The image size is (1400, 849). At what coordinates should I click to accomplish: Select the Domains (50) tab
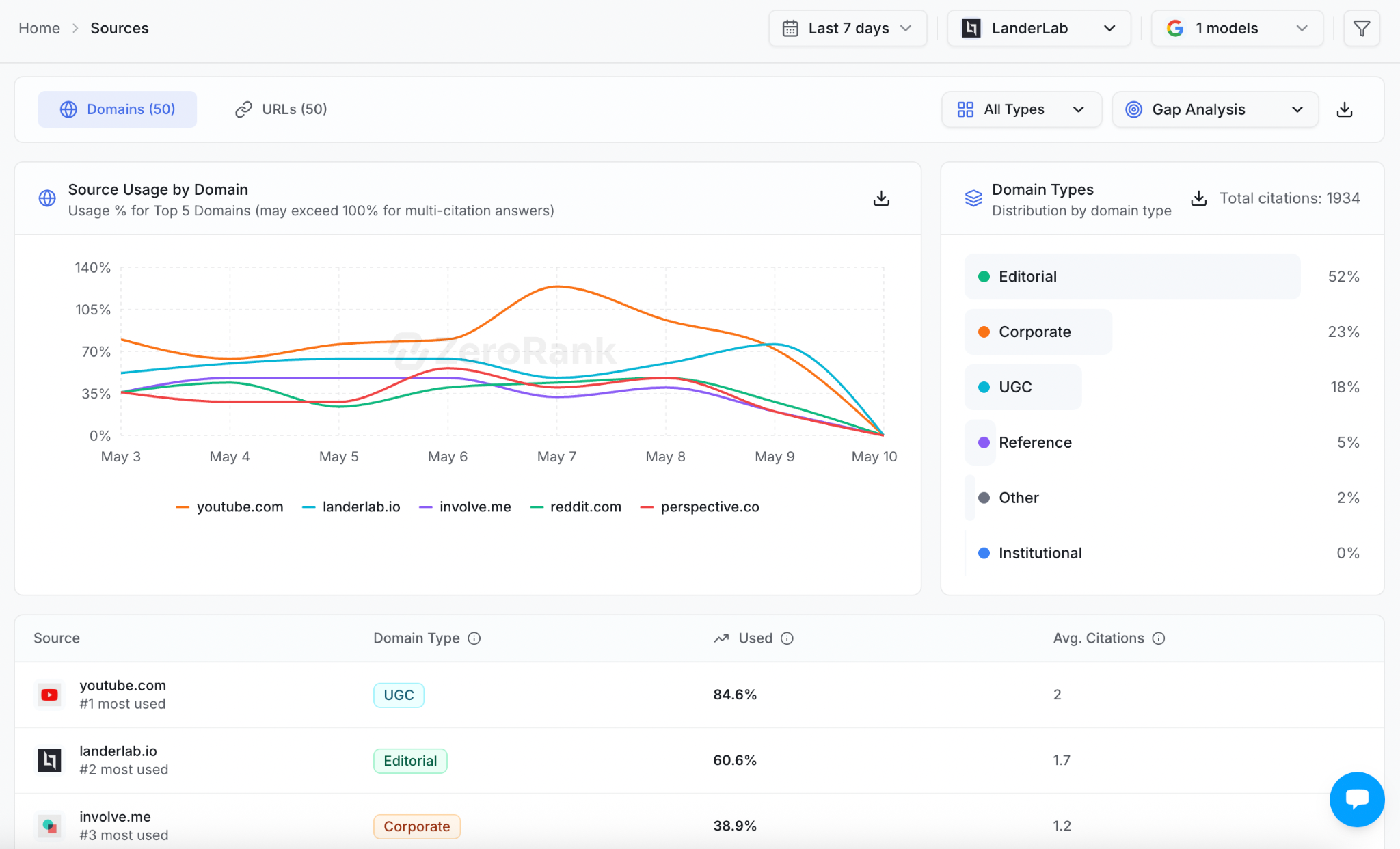pyautogui.click(x=118, y=109)
